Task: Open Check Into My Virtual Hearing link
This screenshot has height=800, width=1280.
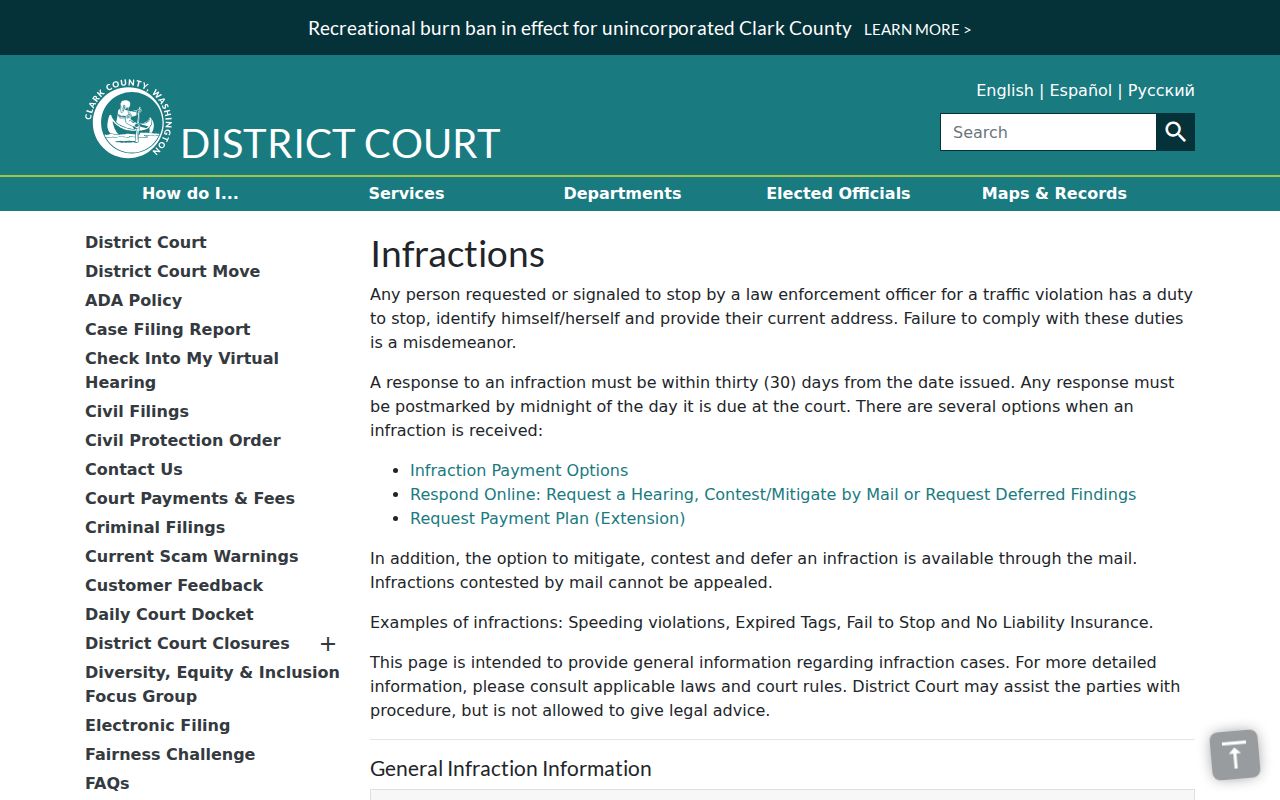Action: tap(182, 370)
